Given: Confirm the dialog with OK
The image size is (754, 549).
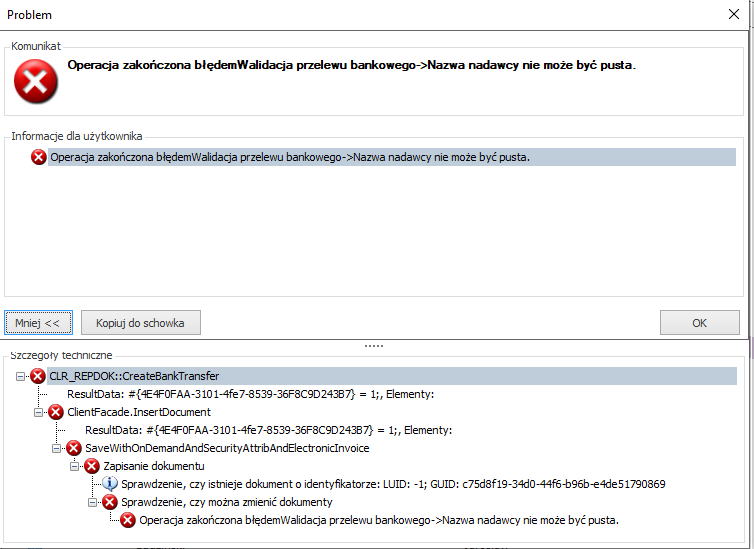Looking at the screenshot, I should pos(700,323).
